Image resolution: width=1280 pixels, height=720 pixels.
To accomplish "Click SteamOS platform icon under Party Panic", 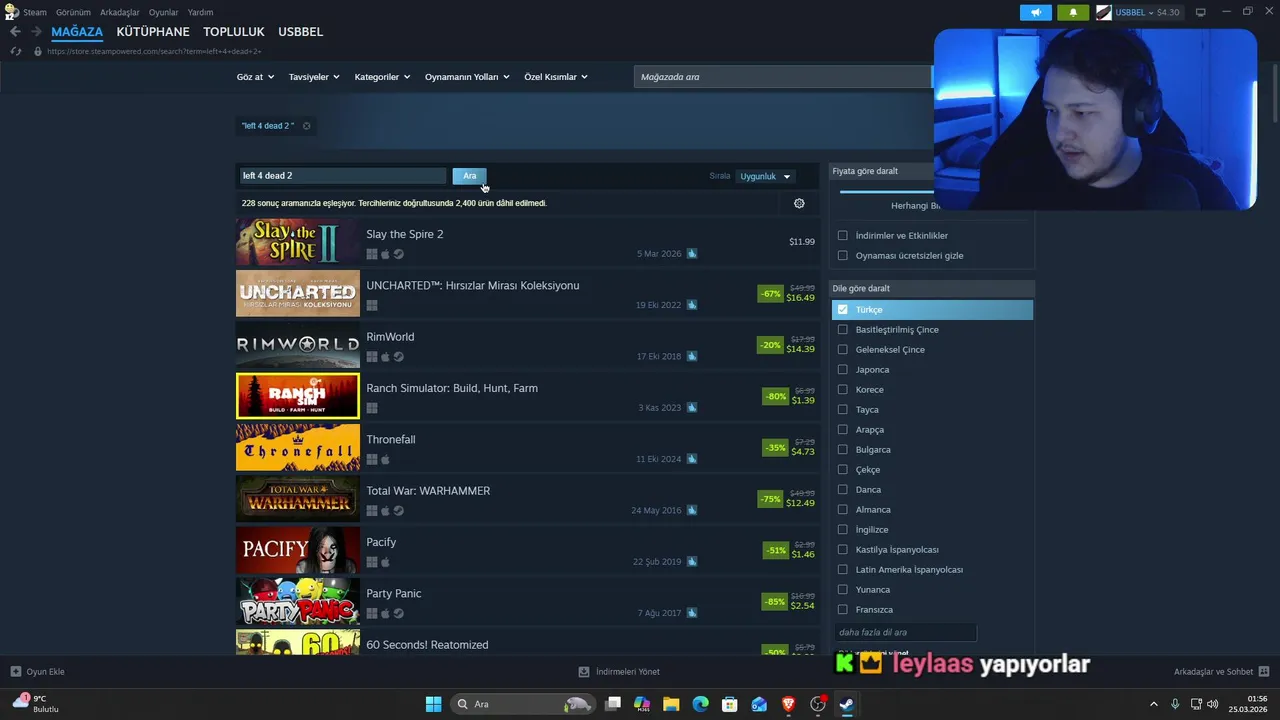I will [x=399, y=613].
